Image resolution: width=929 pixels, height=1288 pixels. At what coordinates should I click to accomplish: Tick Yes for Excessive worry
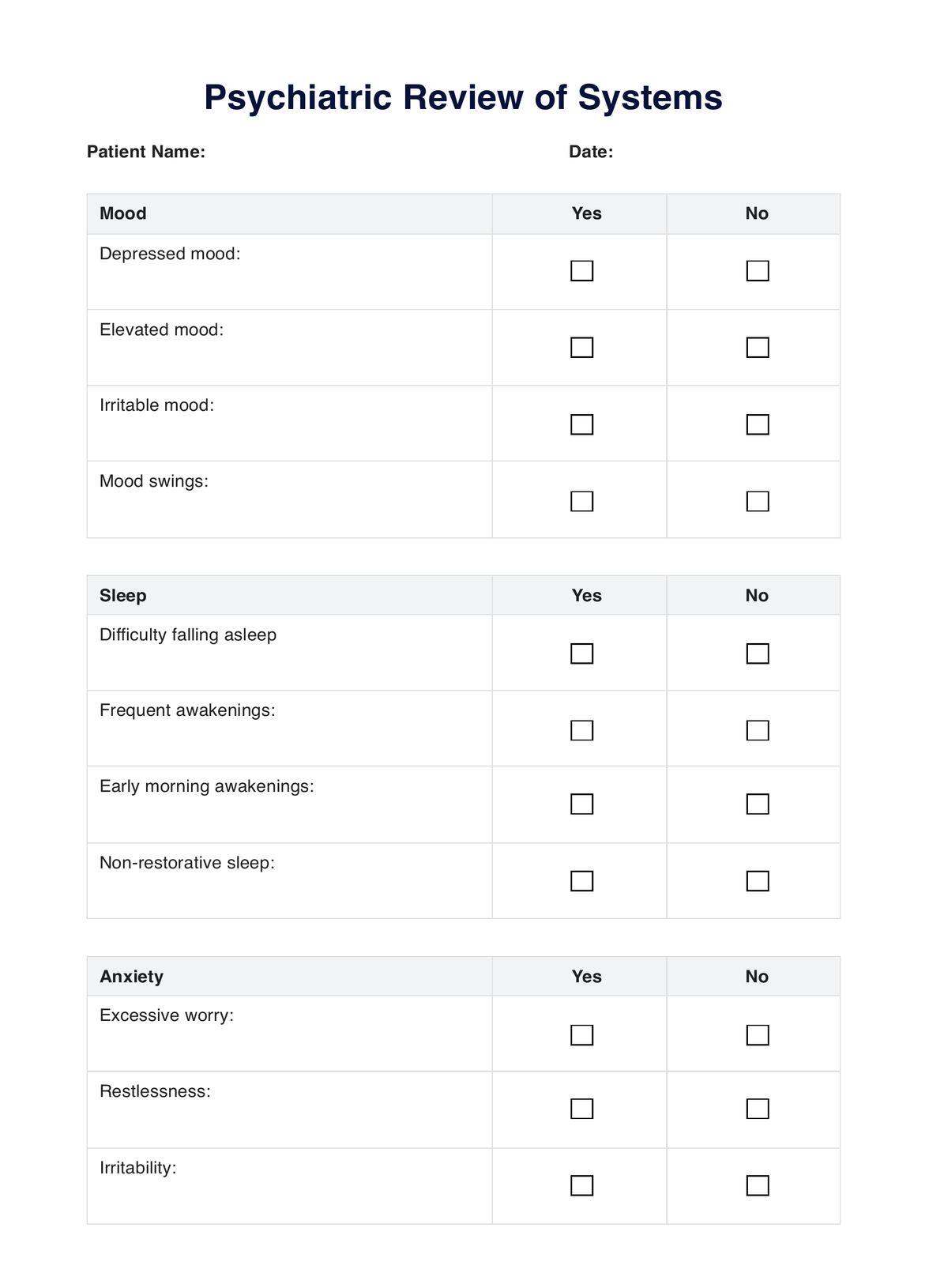tap(581, 1035)
